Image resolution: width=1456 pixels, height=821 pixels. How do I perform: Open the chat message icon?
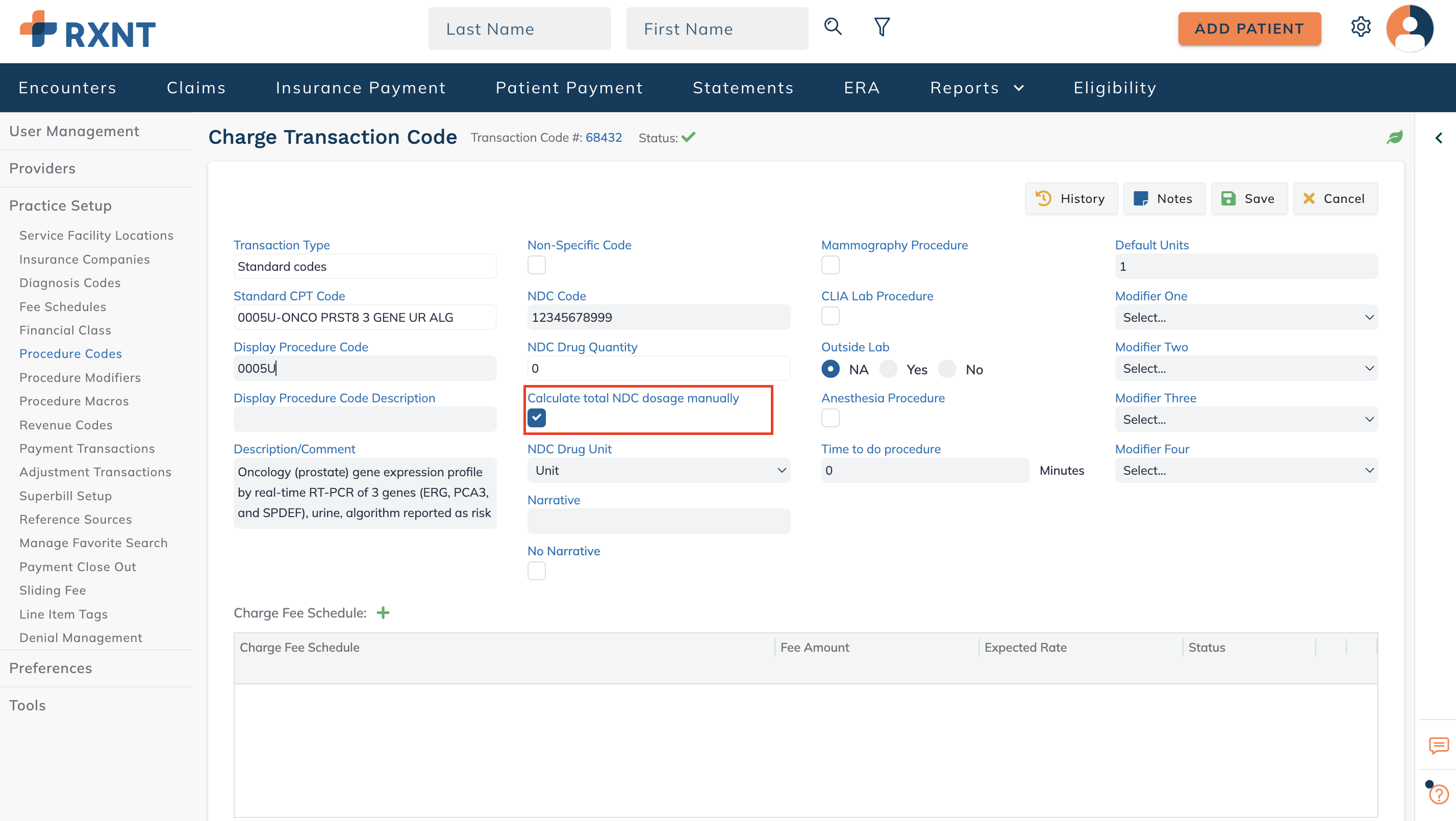[1439, 746]
